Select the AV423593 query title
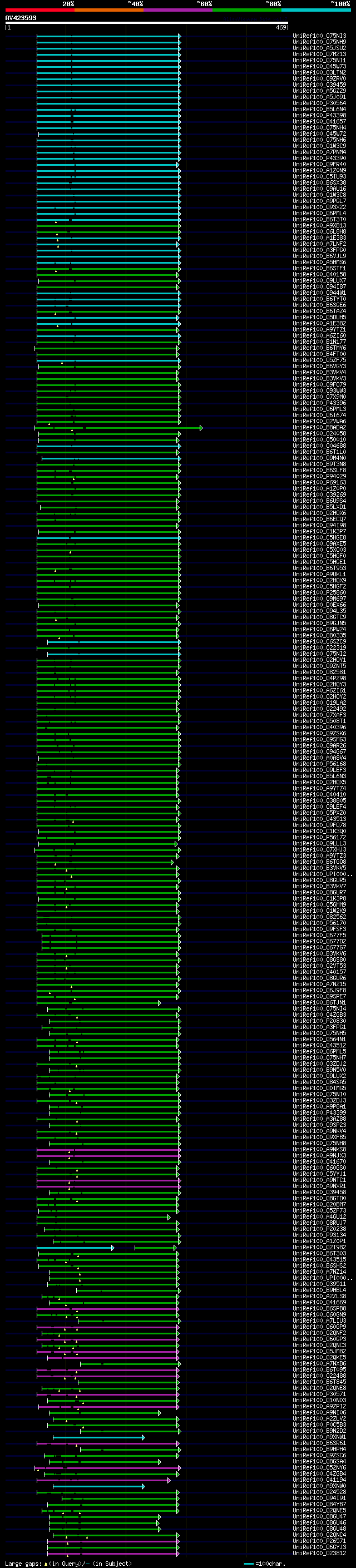Viewport: 356px width, 1568px height. point(21,18)
